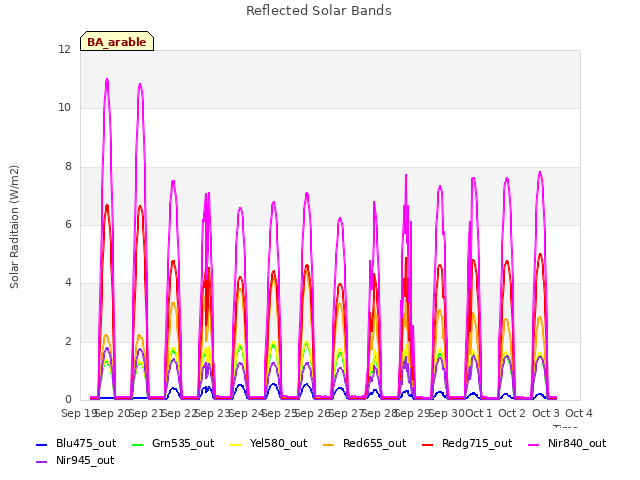Toggle the Redg715_out legend entry
The height and width of the screenshot is (480, 640).
(467, 444)
